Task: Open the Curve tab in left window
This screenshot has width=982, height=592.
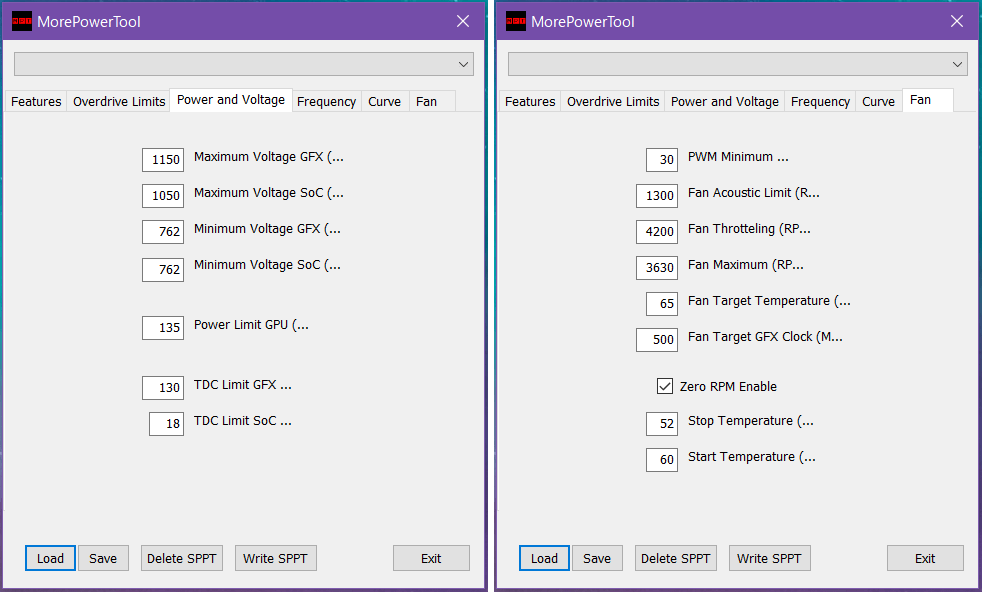Action: click(385, 101)
